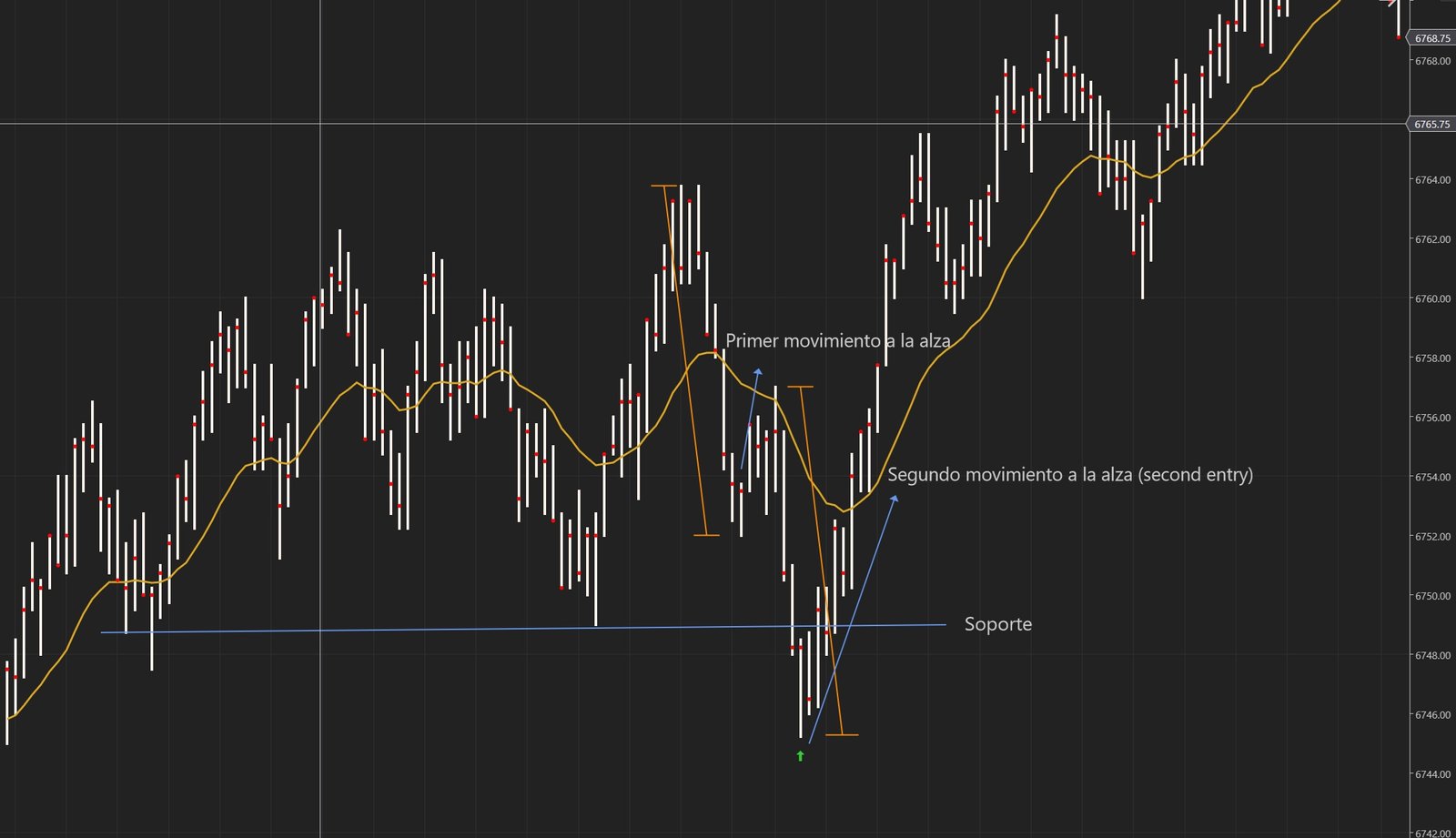Click the 6754.00 price axis label
1456x838 pixels.
point(1432,477)
